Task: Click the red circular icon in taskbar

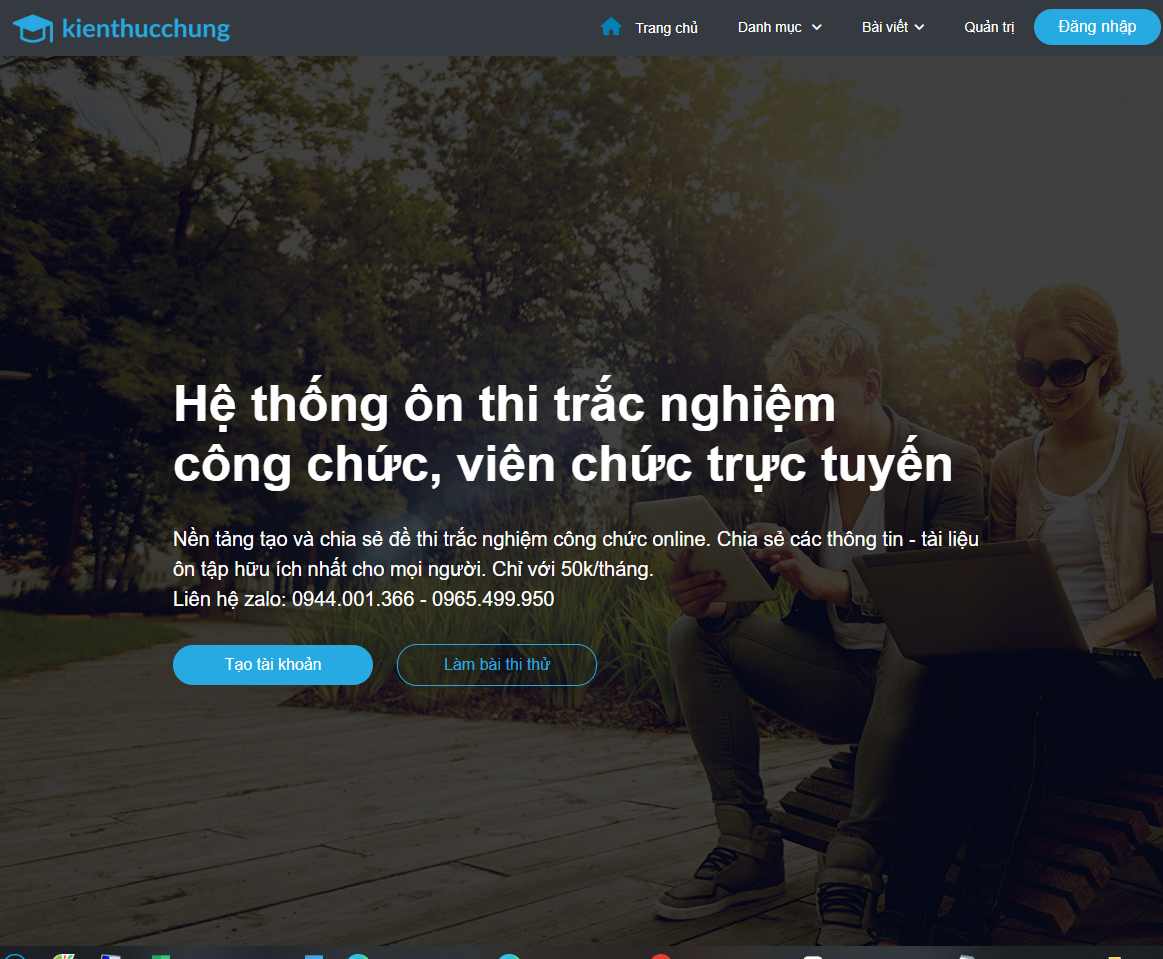Action: click(x=660, y=956)
